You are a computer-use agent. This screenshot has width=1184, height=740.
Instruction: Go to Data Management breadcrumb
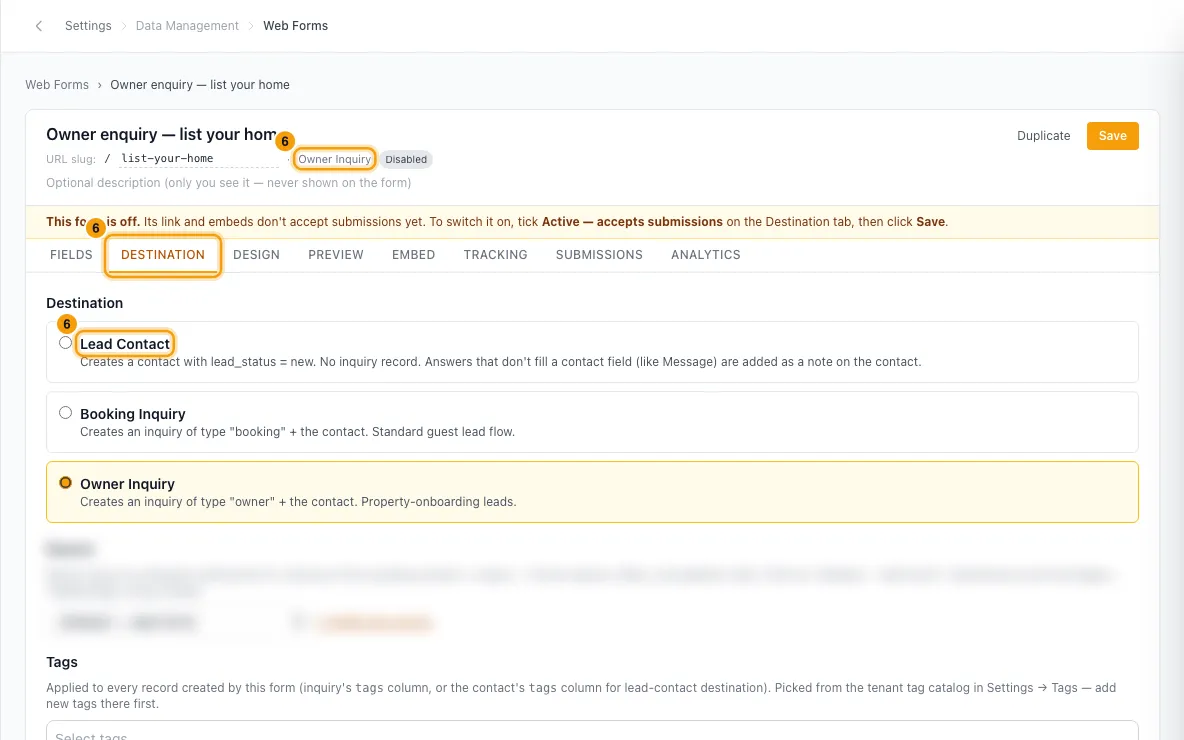[x=187, y=26]
